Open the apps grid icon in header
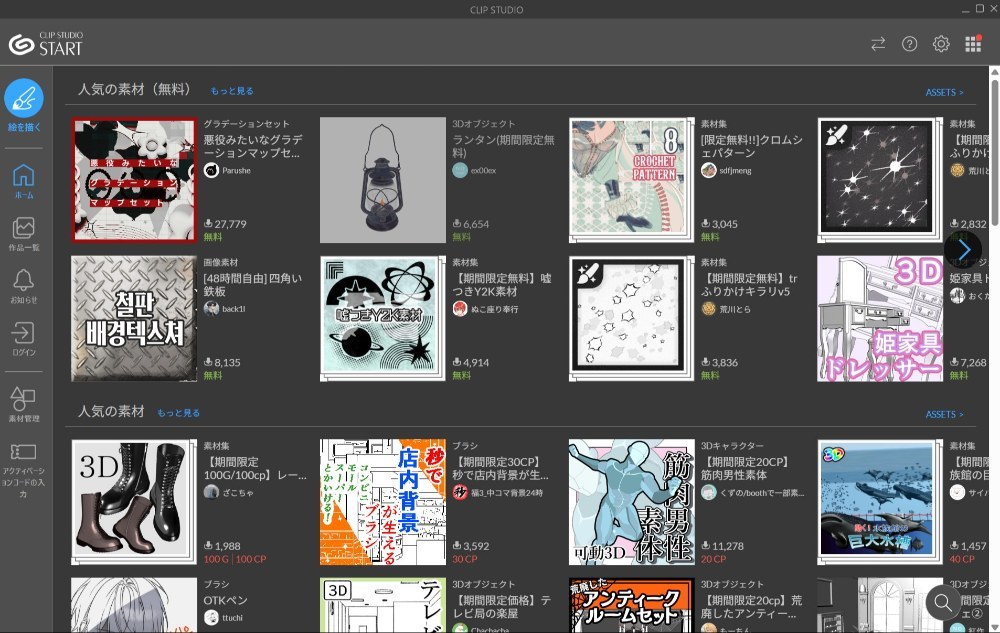This screenshot has width=1000, height=633. pyautogui.click(x=973, y=43)
